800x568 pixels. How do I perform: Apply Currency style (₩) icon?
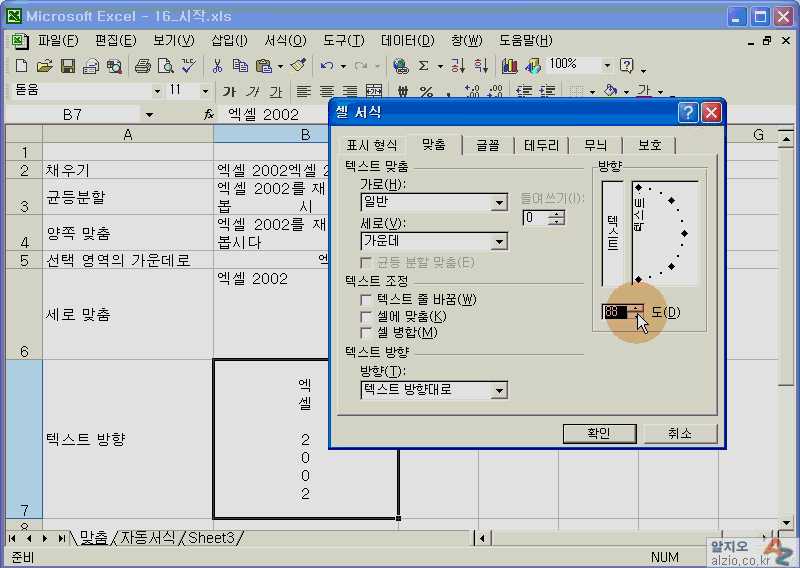pyautogui.click(x=403, y=91)
